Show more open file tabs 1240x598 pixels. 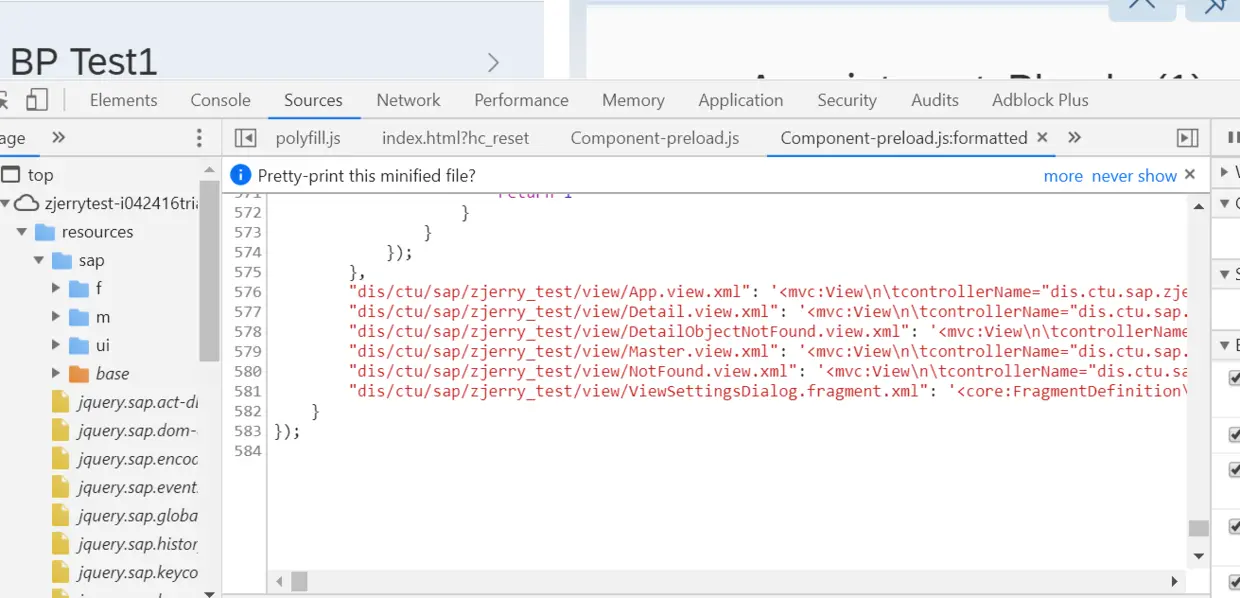click(1074, 138)
